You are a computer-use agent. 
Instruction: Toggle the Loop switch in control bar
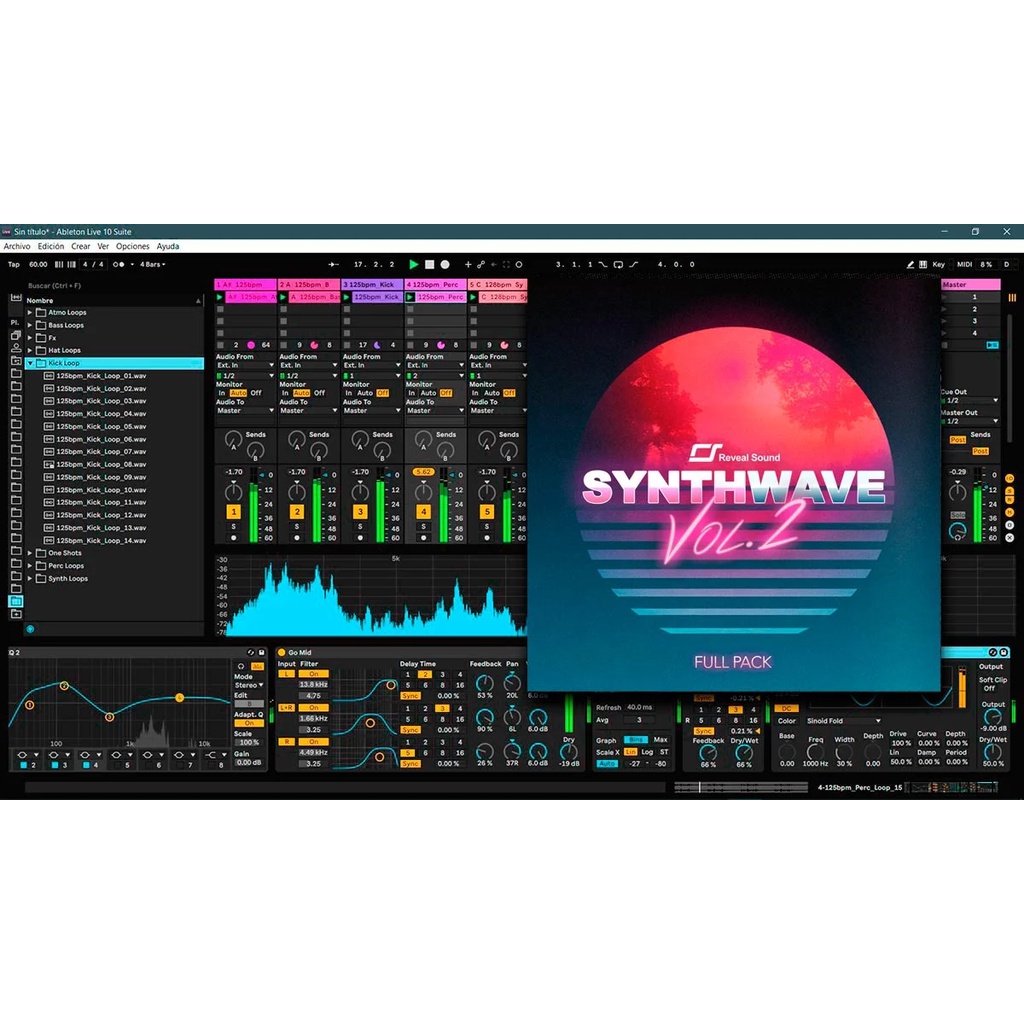(x=618, y=264)
